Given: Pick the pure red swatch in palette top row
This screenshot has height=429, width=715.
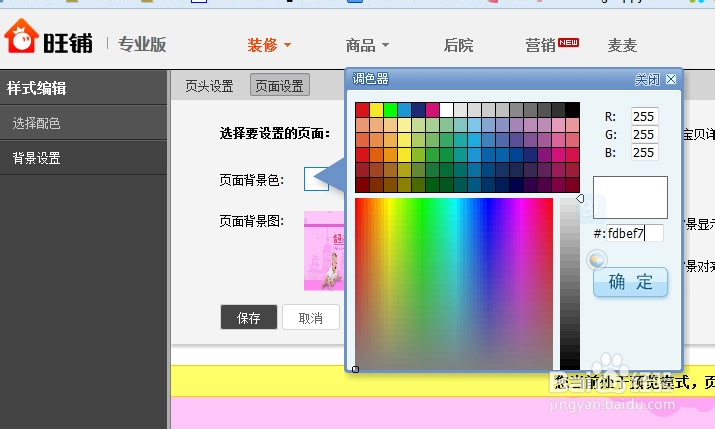Looking at the screenshot, I should point(363,110).
